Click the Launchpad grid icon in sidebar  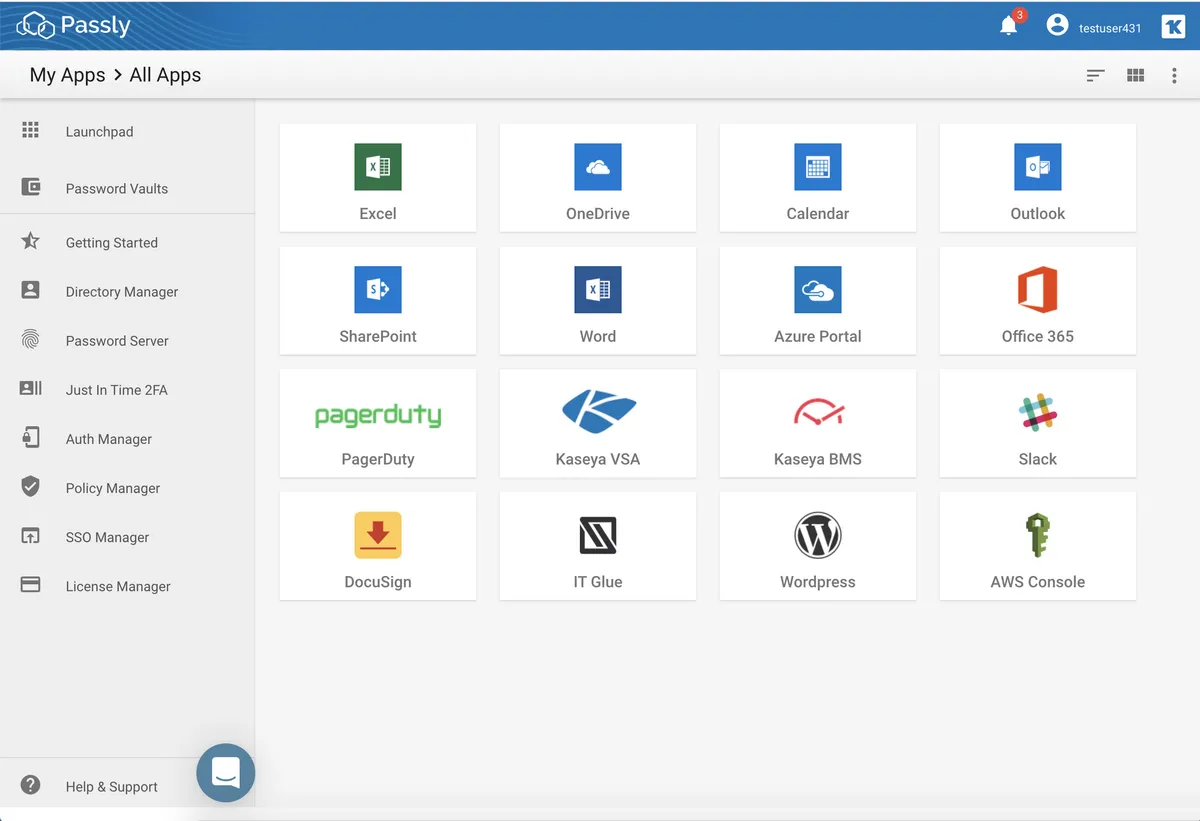click(31, 130)
